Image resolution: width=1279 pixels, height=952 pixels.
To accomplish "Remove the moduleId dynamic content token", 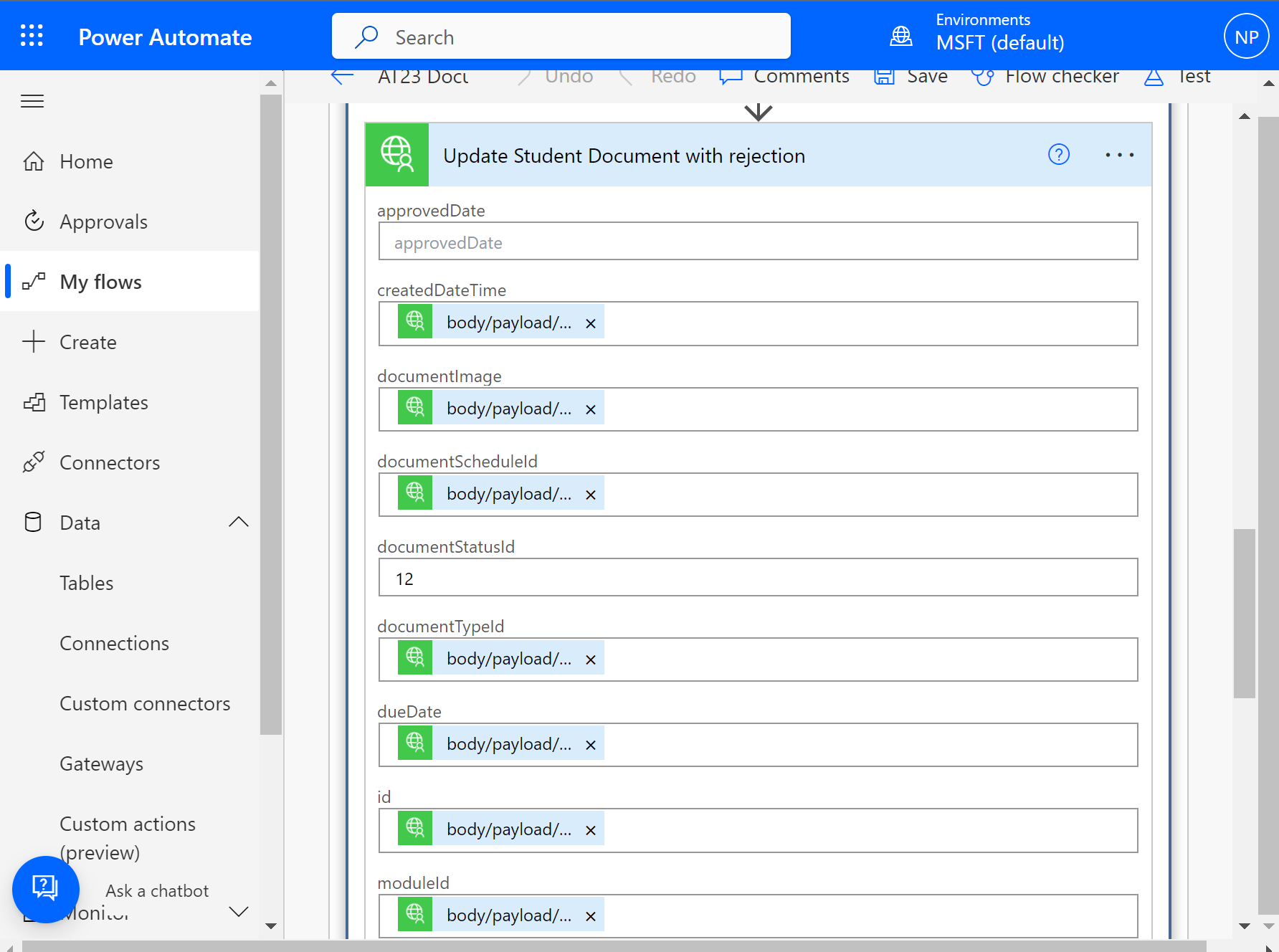I will pyautogui.click(x=591, y=916).
